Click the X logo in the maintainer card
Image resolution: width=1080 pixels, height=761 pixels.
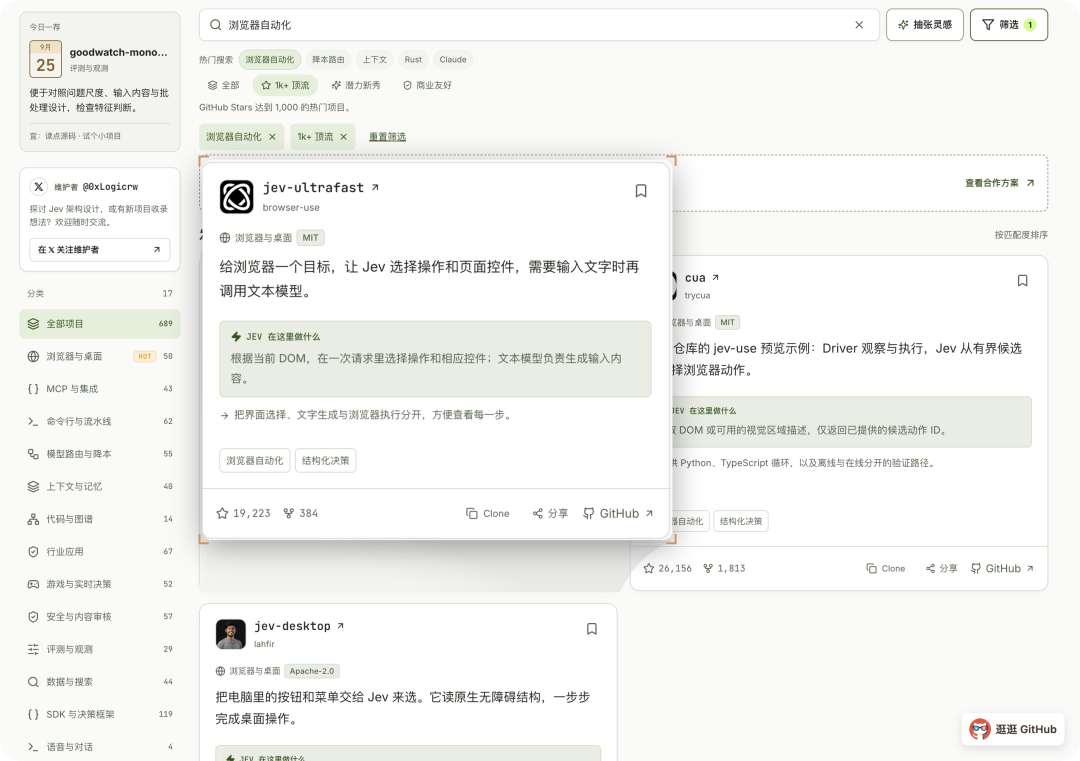39,187
